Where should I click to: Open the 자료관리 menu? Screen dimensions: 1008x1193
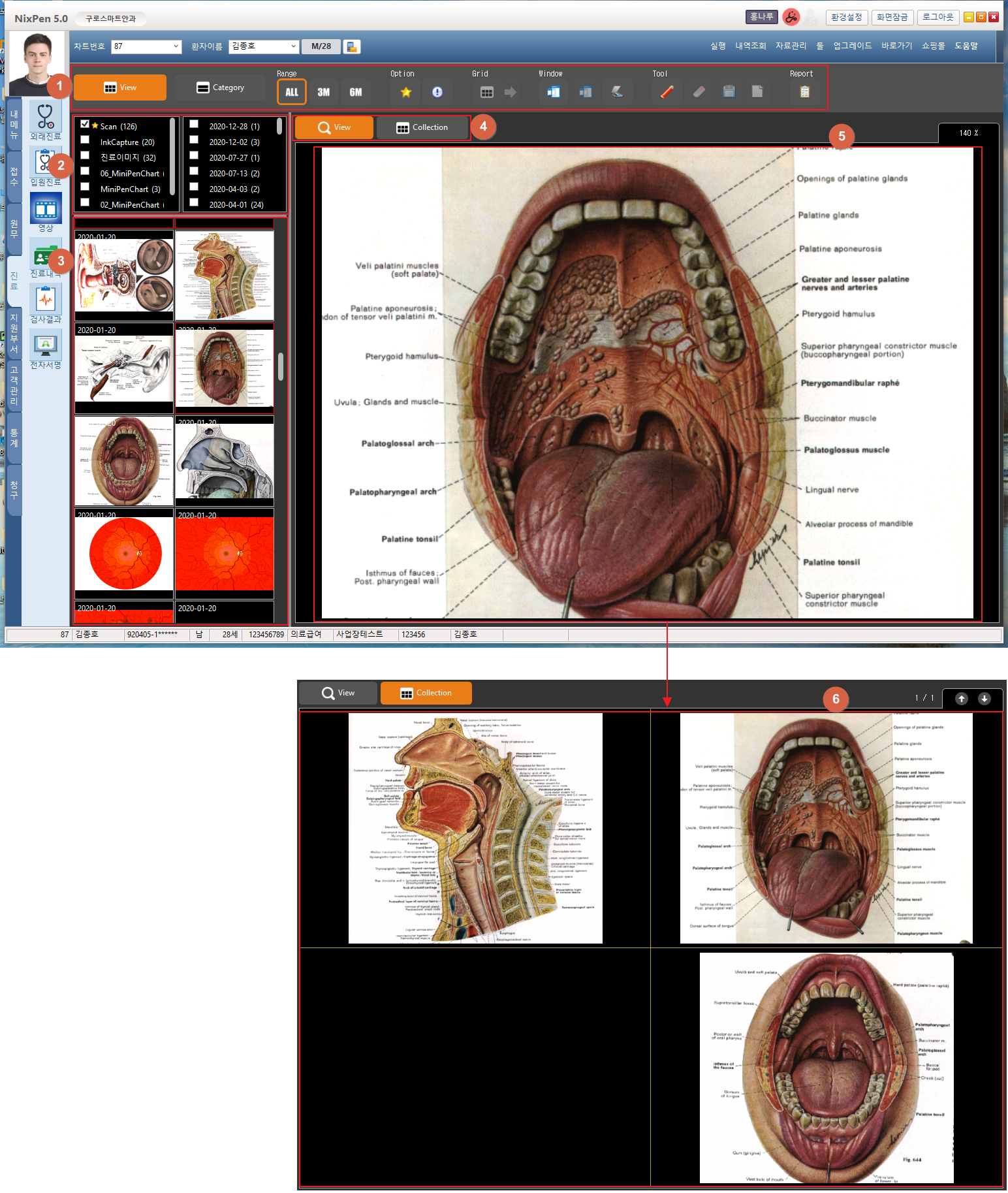791,46
